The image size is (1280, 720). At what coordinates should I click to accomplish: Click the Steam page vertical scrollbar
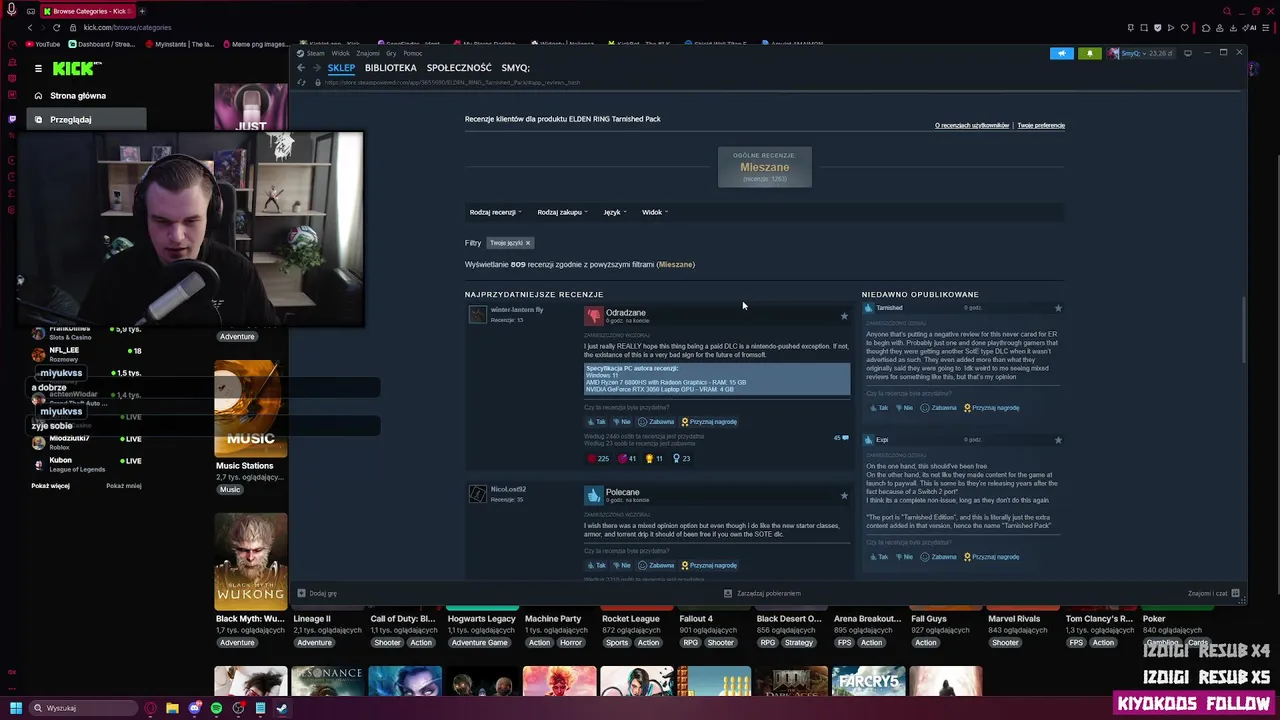pyautogui.click(x=1244, y=330)
